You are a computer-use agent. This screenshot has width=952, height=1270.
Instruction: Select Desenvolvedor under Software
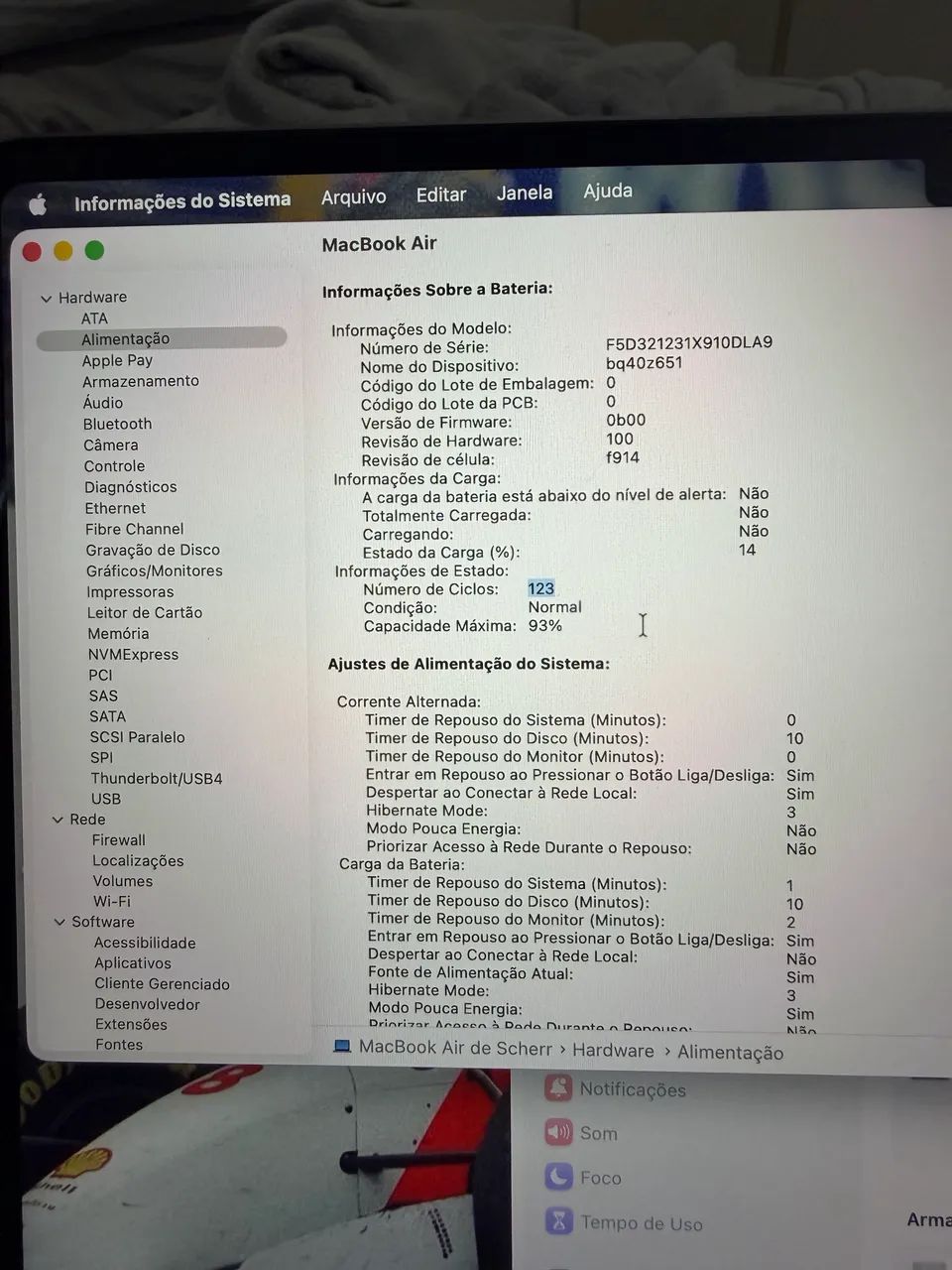(x=147, y=1004)
